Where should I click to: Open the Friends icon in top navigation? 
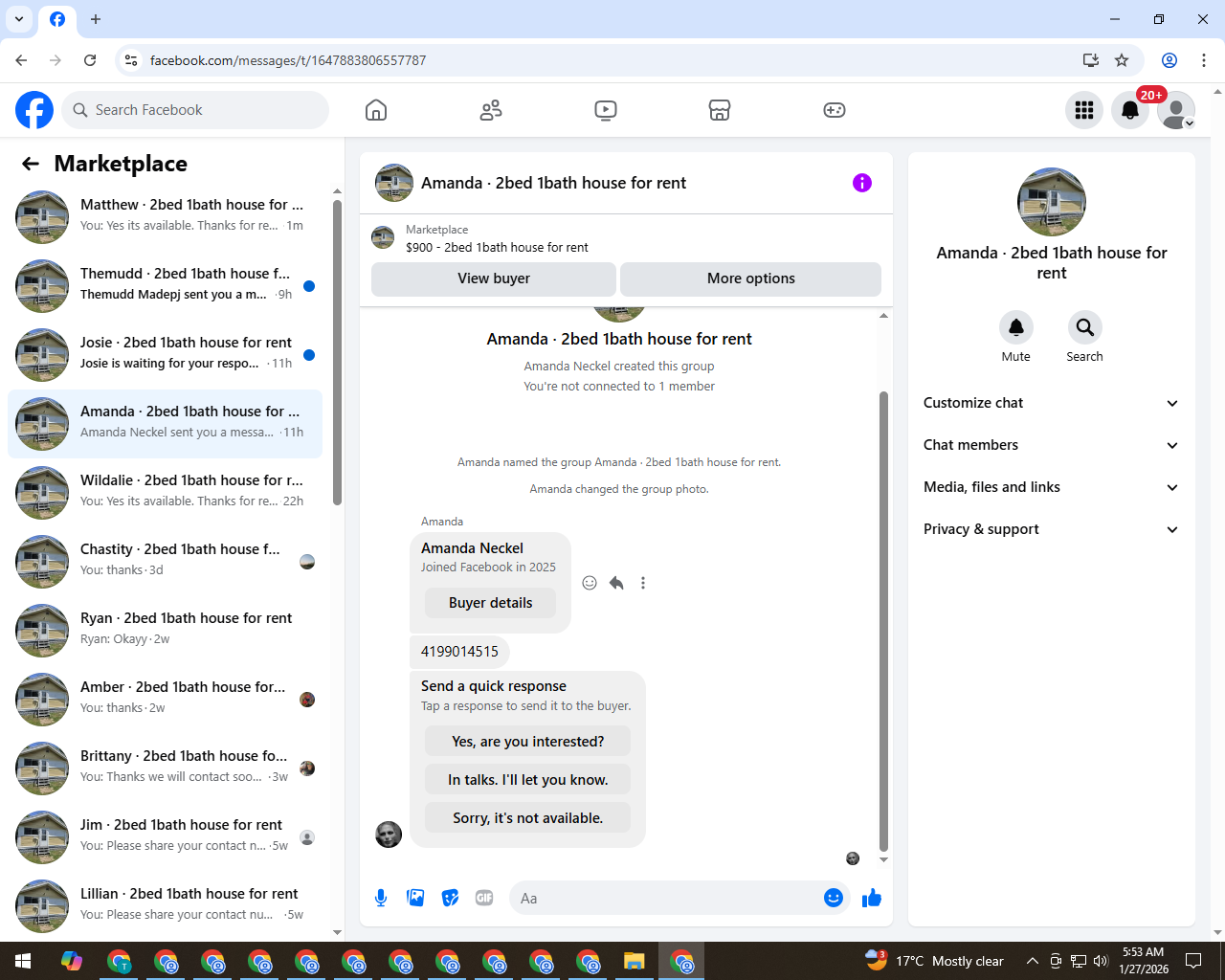pos(491,110)
